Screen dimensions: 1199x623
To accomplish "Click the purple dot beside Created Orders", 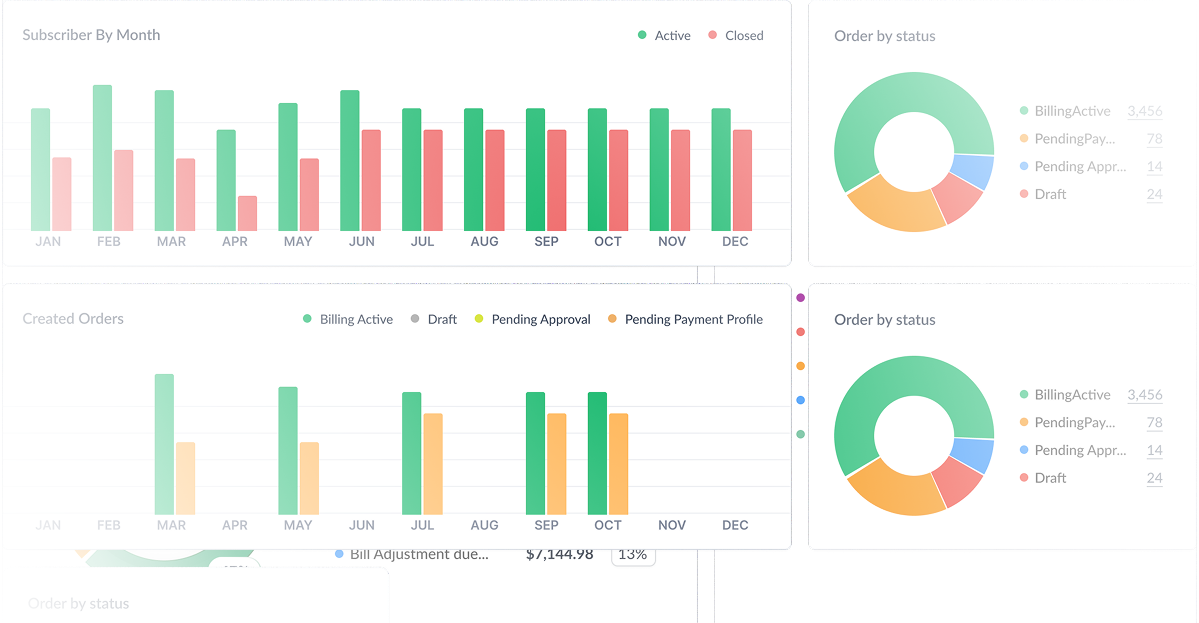I will tap(800, 298).
